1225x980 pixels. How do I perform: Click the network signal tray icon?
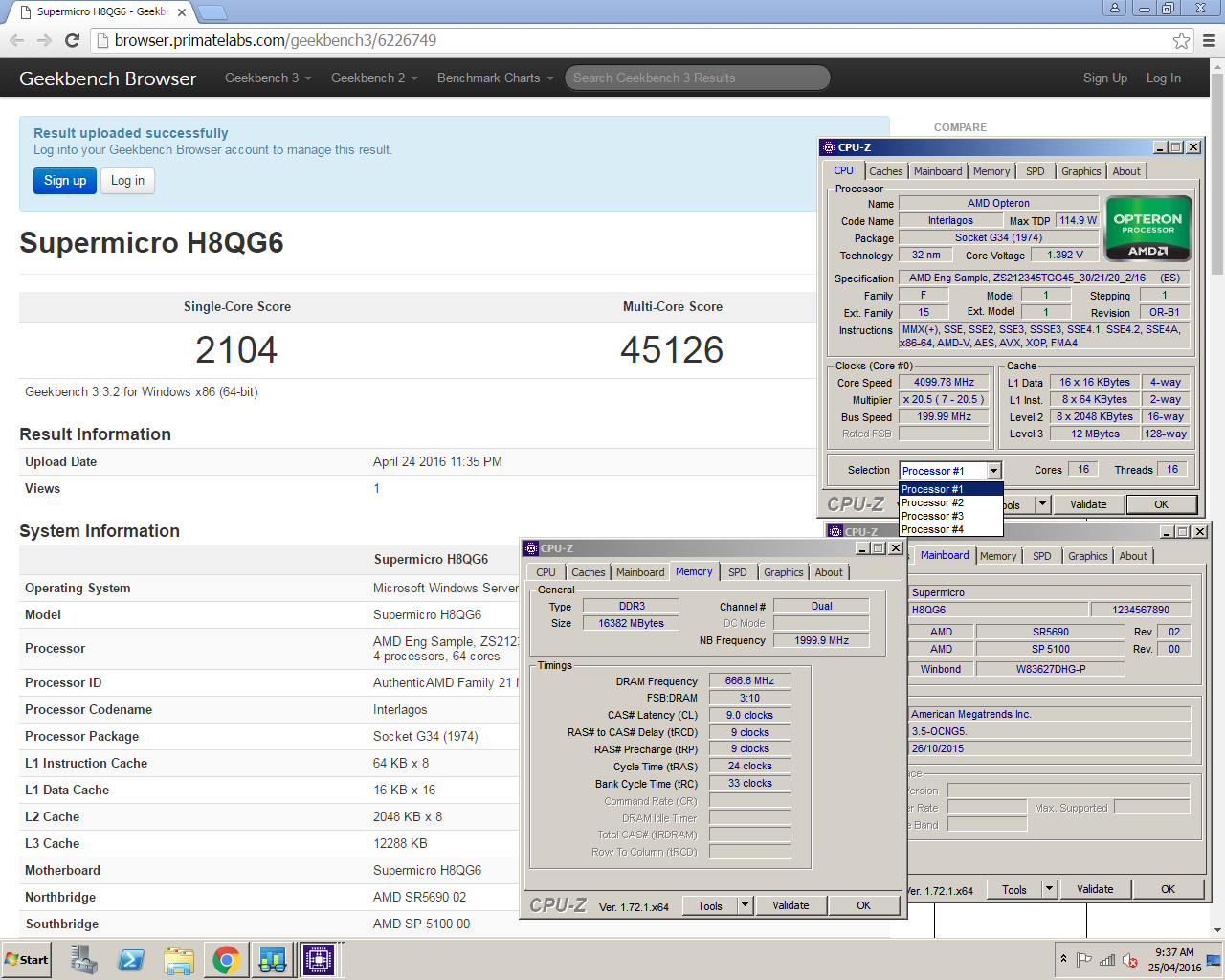[x=1107, y=959]
